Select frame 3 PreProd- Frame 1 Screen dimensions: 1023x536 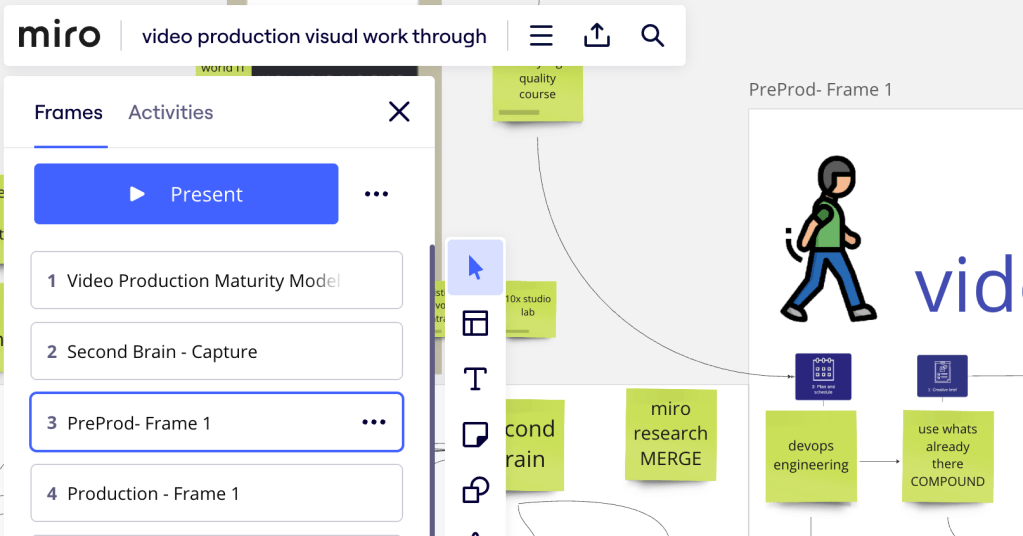[x=217, y=423]
